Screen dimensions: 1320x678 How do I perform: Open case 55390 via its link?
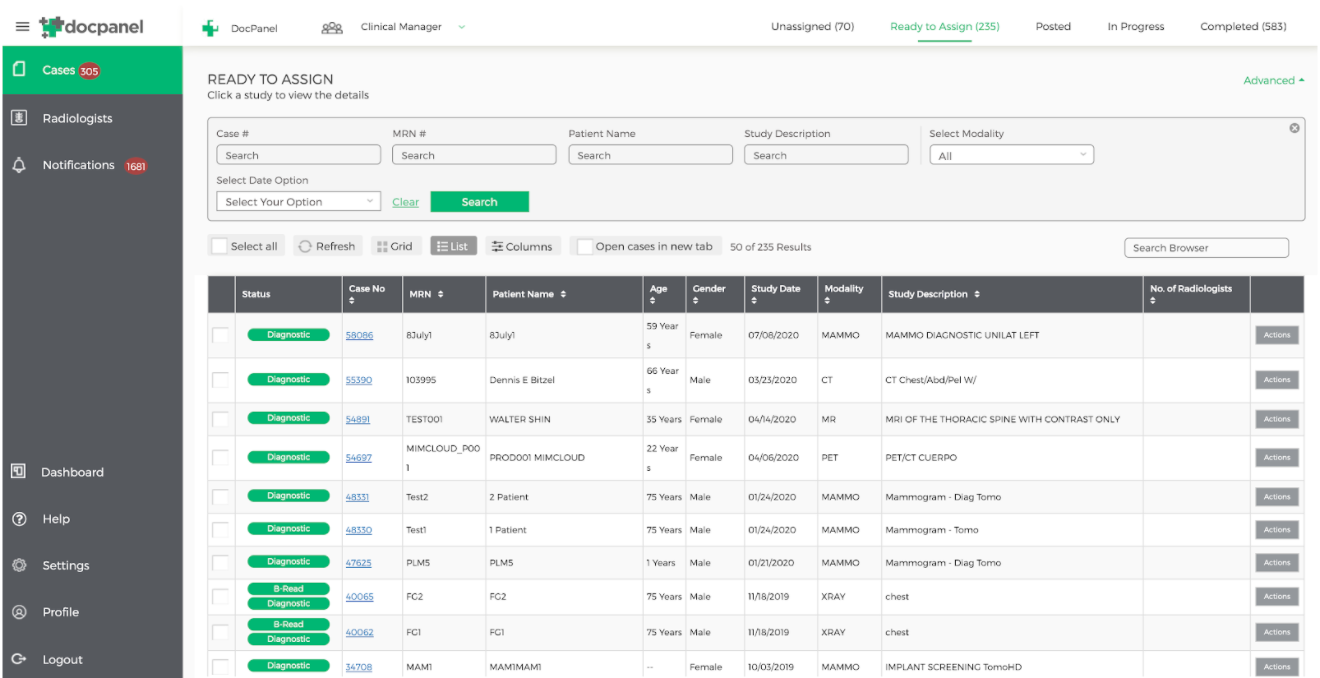(x=359, y=380)
